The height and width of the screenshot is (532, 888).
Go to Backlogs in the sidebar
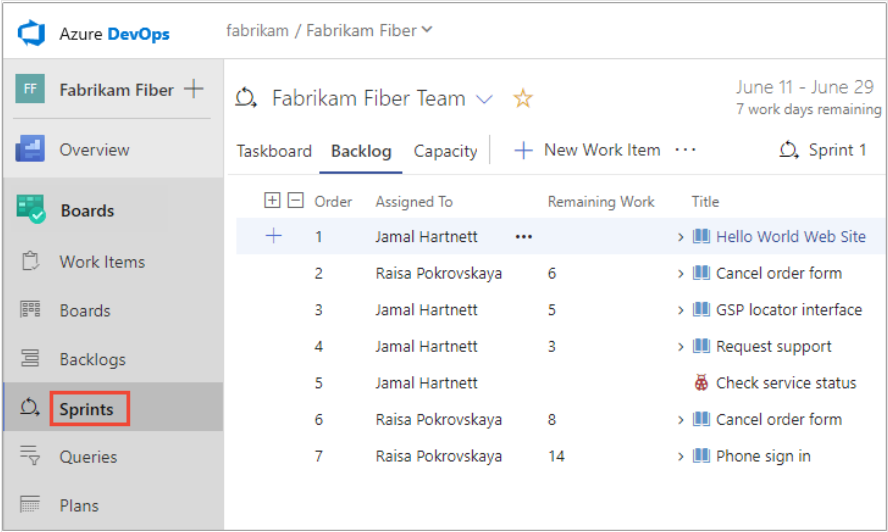point(92,359)
